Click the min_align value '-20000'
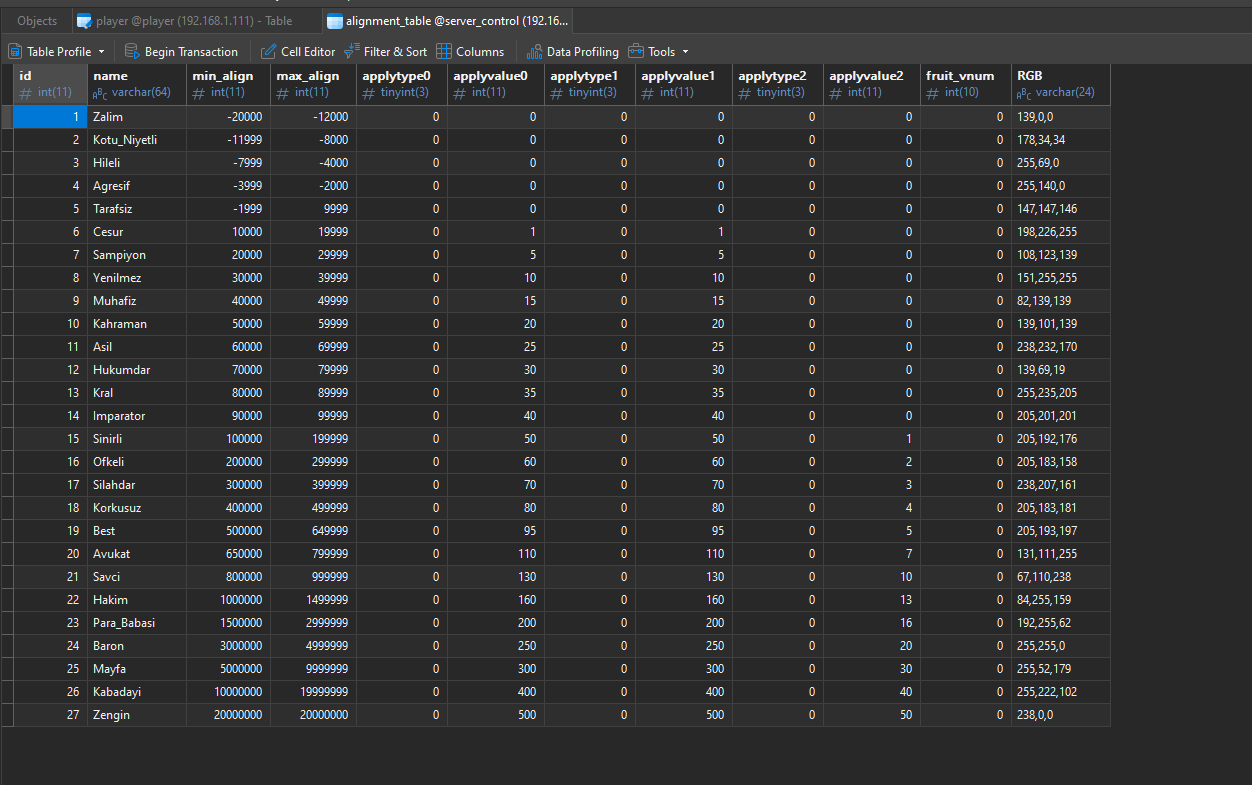 coord(228,117)
